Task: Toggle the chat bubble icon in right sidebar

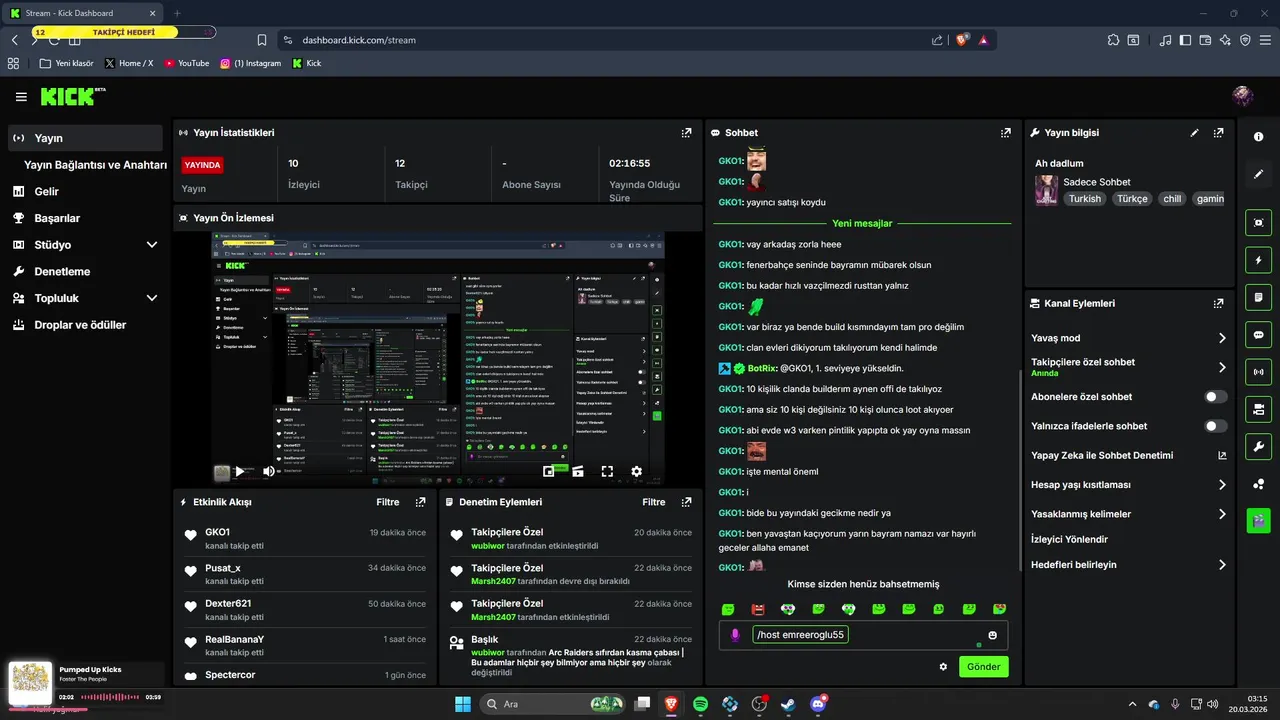Action: (1258, 334)
